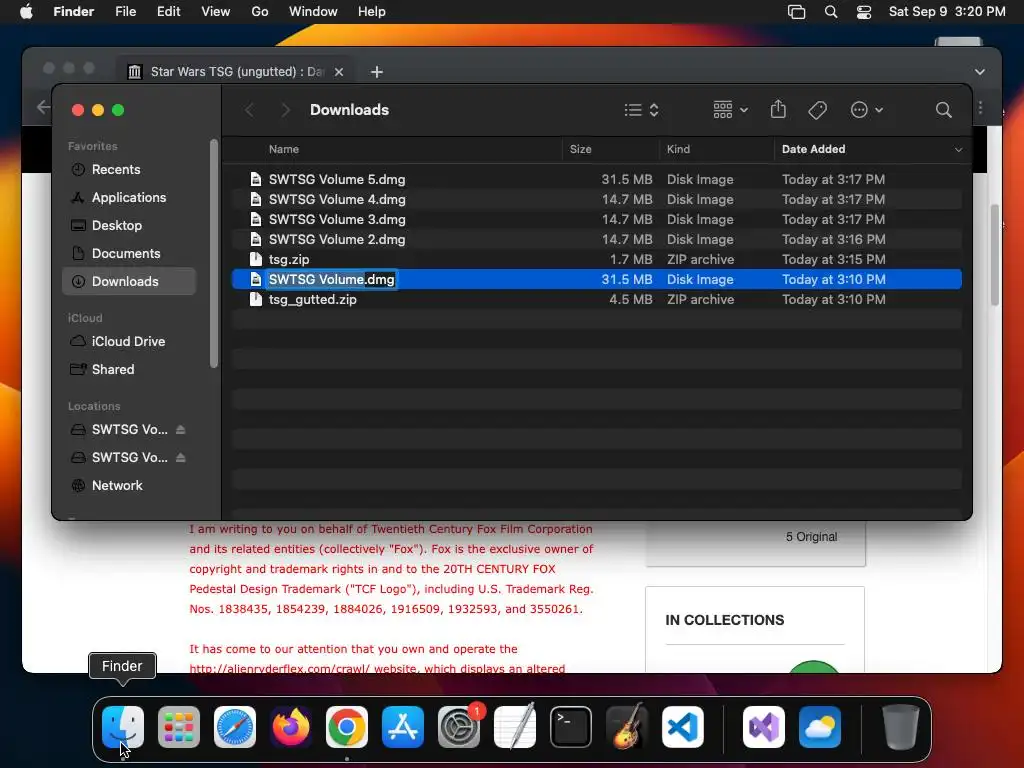Select Applications in the sidebar
The width and height of the screenshot is (1024, 768).
click(x=129, y=197)
